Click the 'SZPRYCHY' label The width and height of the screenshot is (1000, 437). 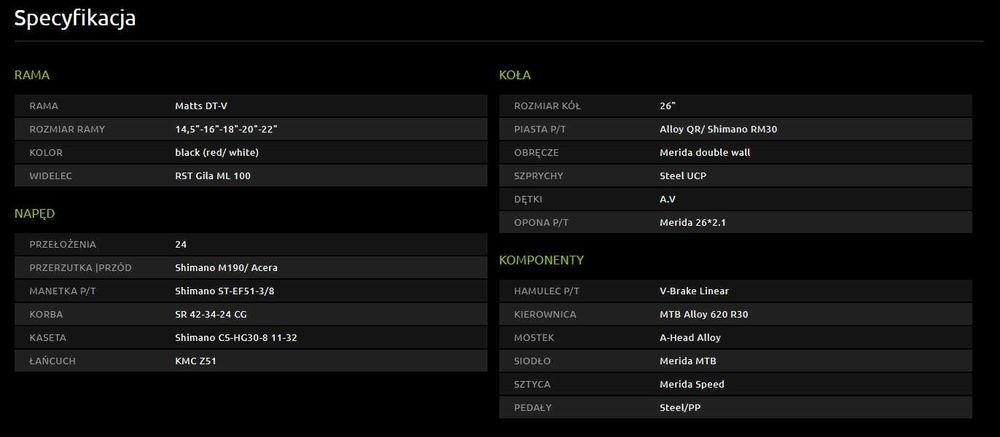(539, 176)
